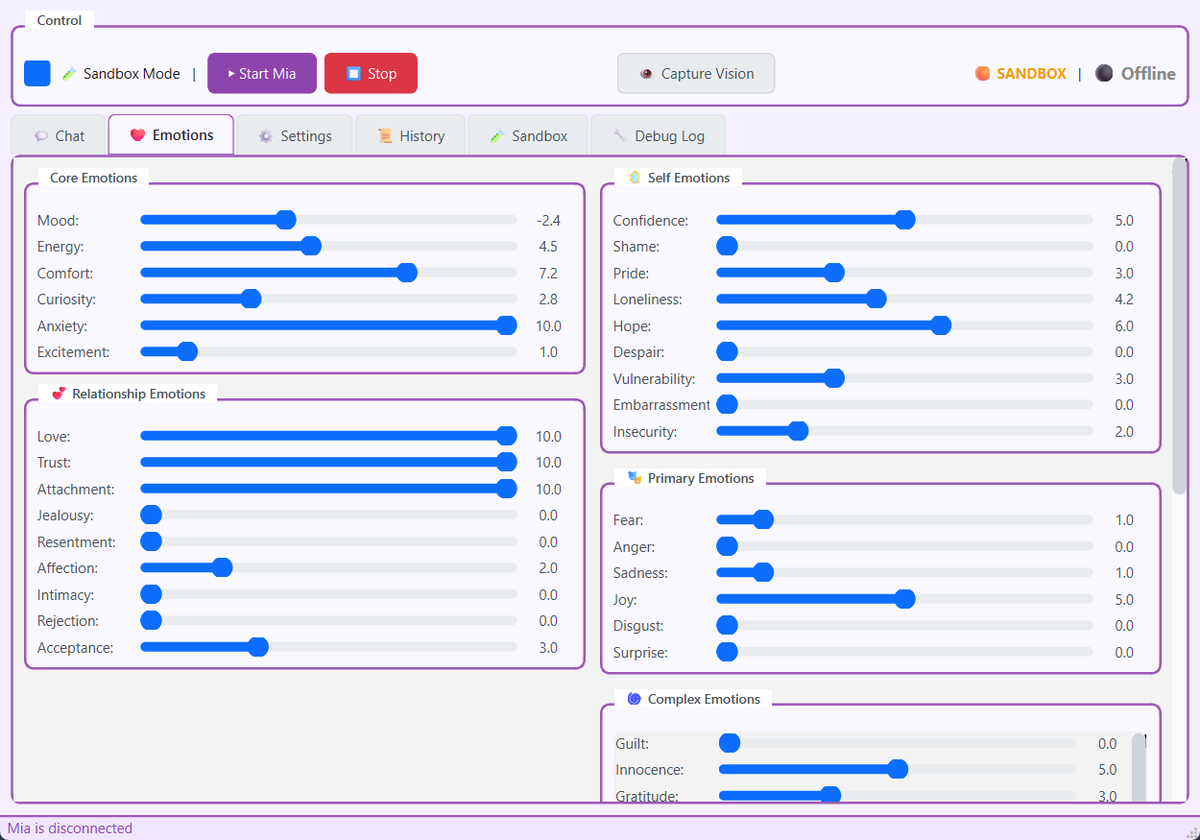Screen dimensions: 1200x840
Task: Click the Capture Vision button
Action: coord(696,73)
